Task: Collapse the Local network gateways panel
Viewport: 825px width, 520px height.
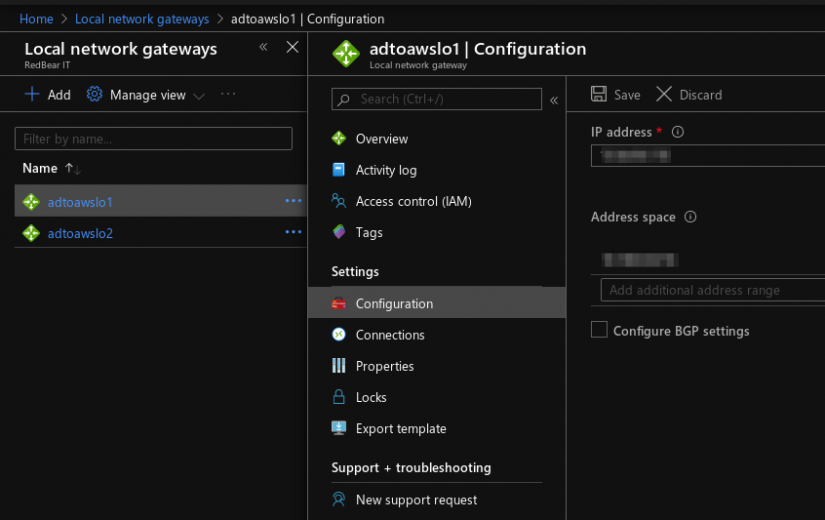Action: (263, 47)
